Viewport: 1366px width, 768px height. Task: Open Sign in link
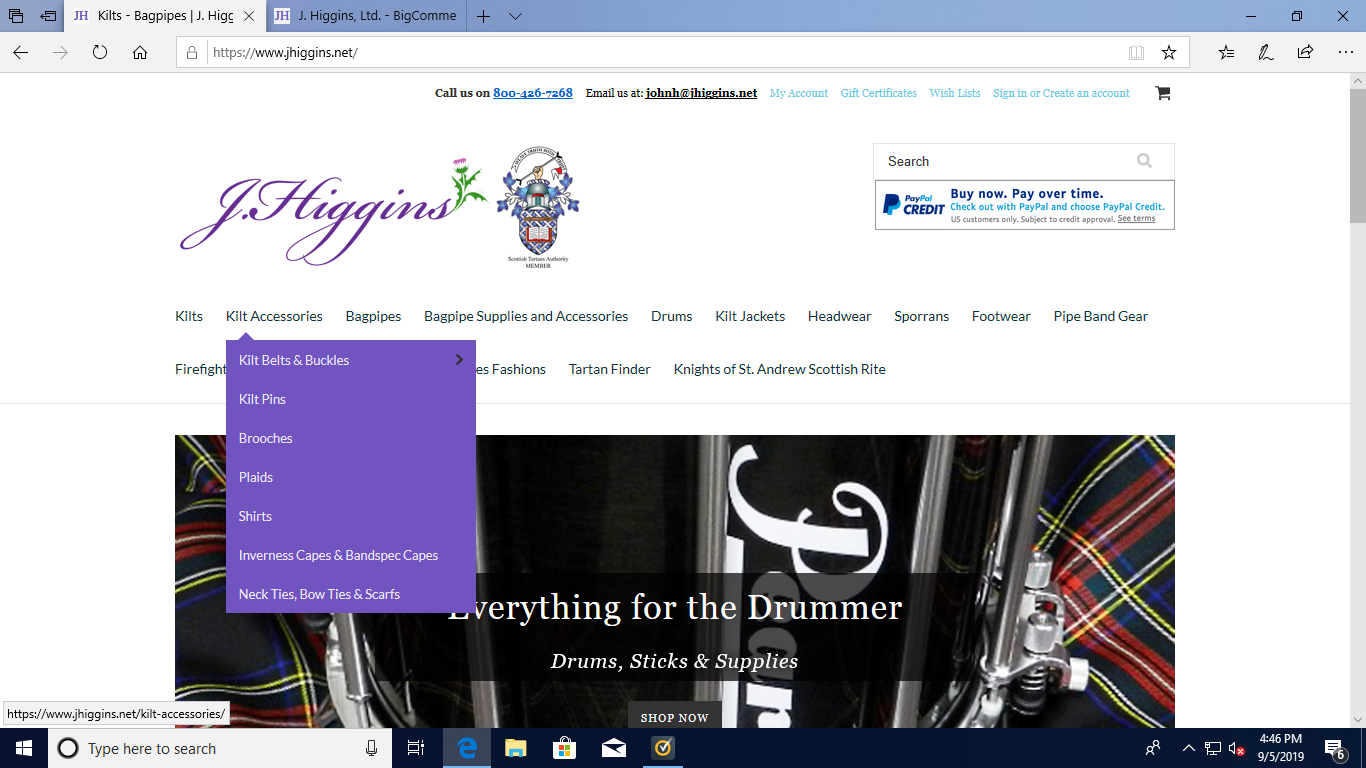click(1009, 93)
